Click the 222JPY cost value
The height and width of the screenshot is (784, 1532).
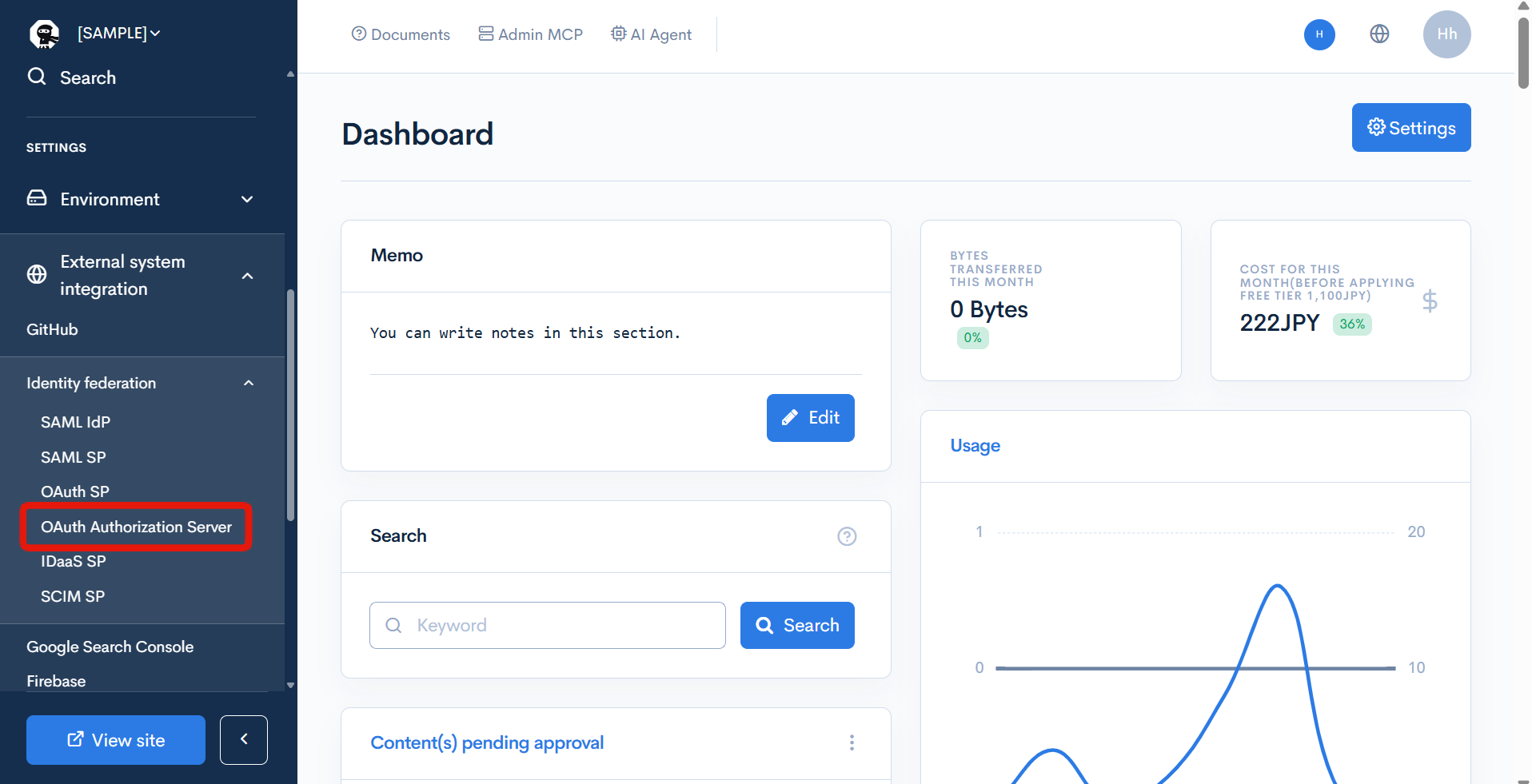(1279, 323)
